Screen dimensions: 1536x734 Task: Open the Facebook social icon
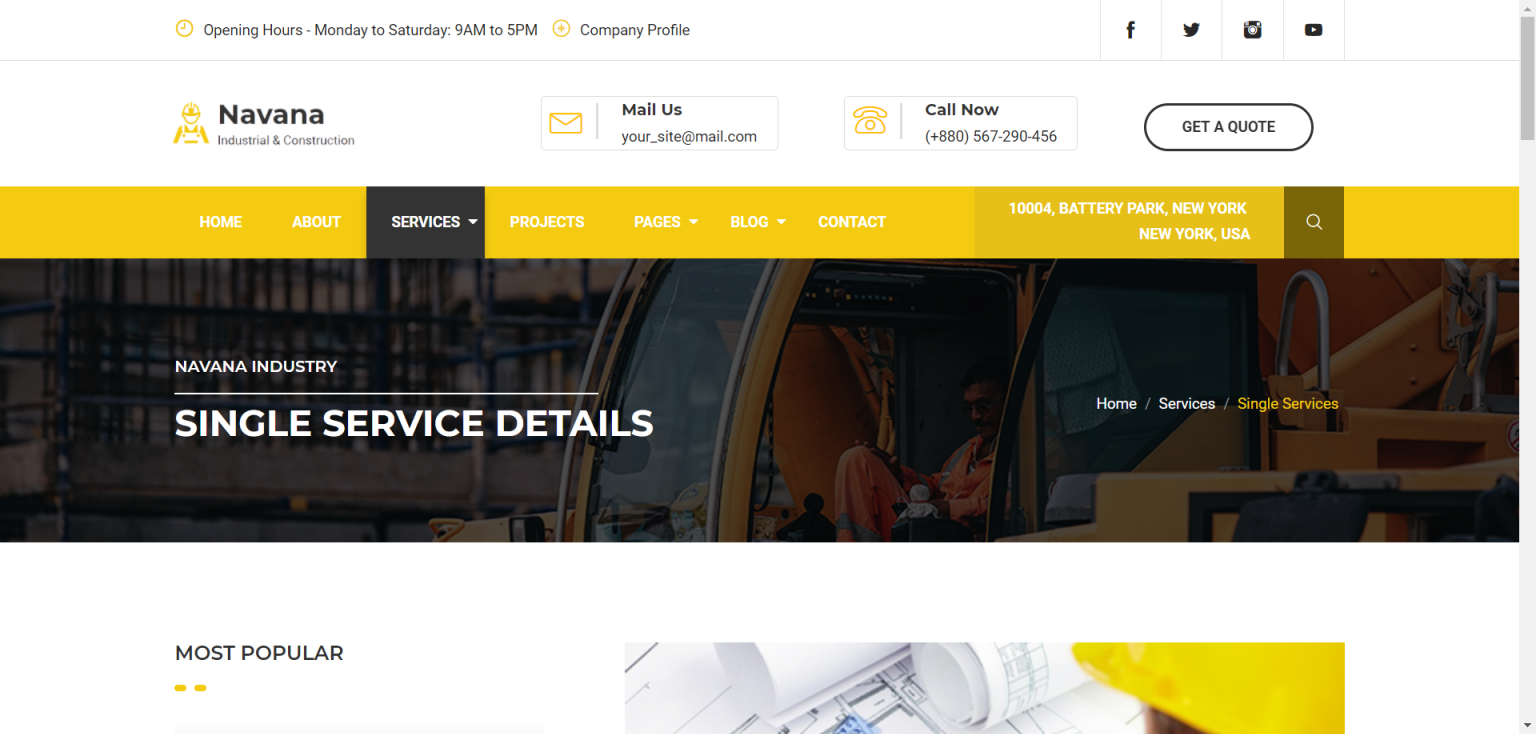(x=1130, y=30)
